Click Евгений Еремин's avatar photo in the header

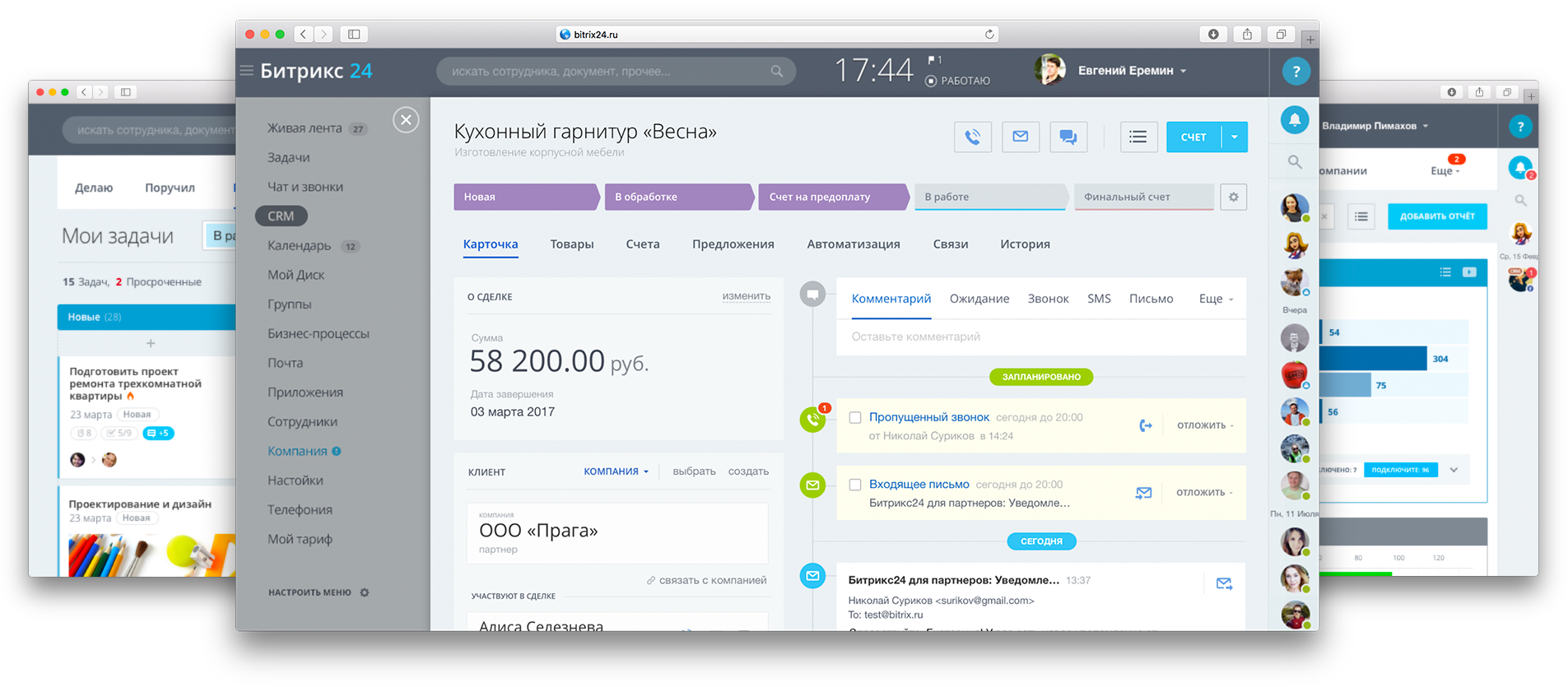coord(1049,71)
